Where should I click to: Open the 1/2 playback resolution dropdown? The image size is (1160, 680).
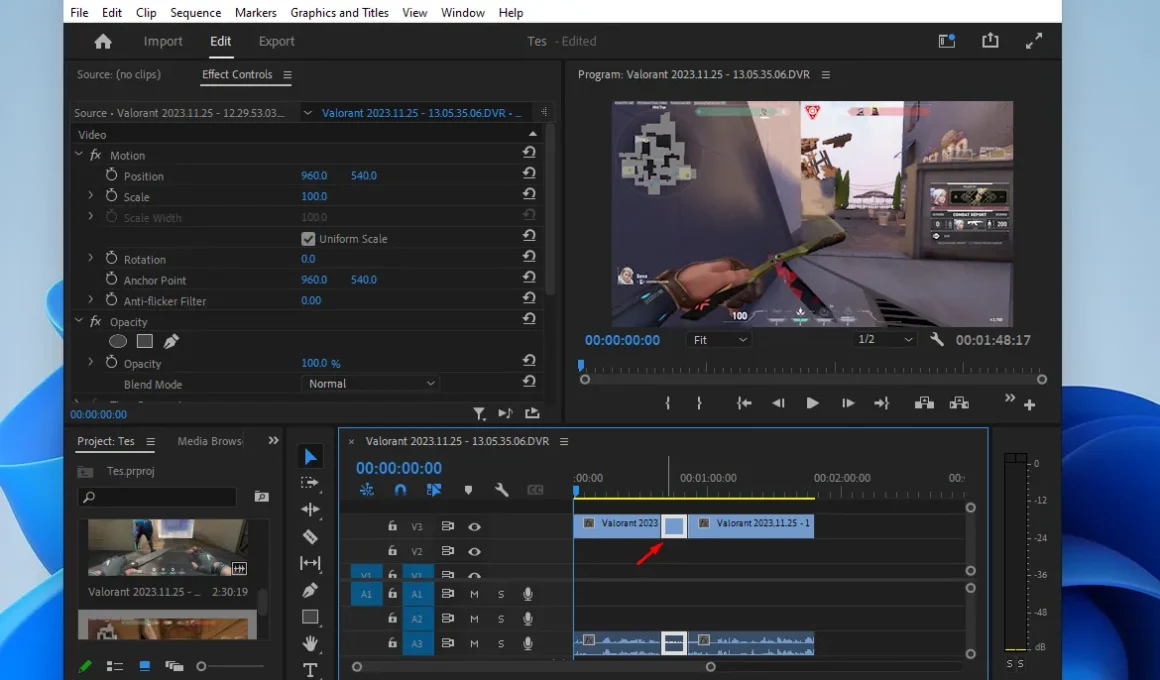coord(885,340)
